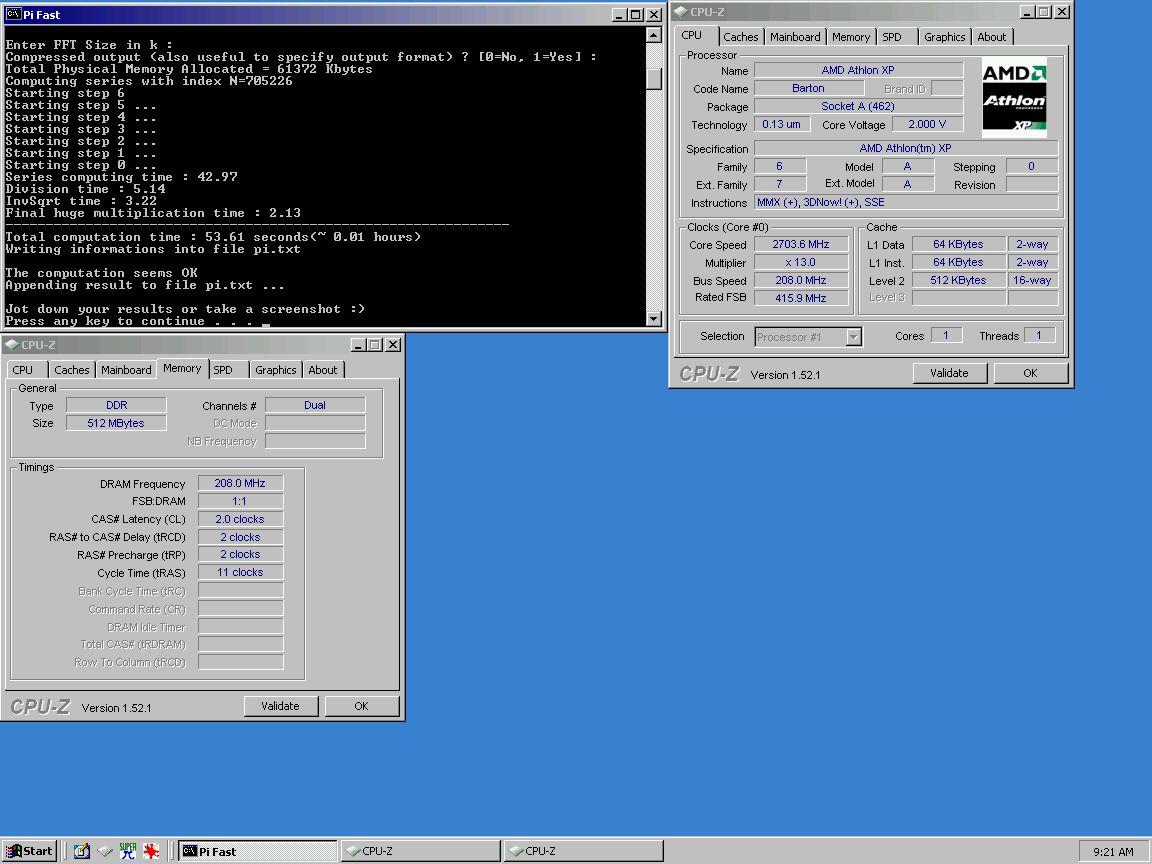
Task: Switch to the Caches tab in the memory CPU-Z window
Action: point(71,370)
